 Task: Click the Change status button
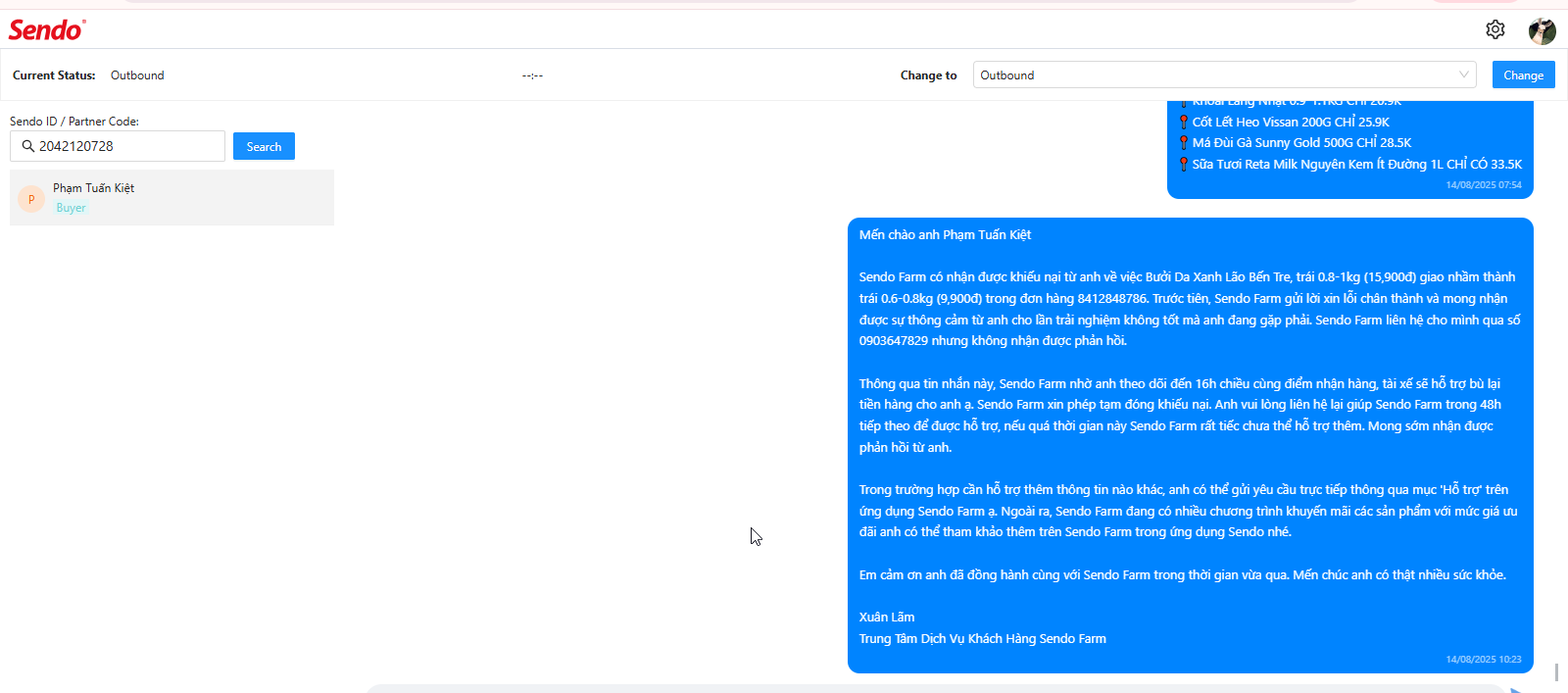(x=1523, y=74)
